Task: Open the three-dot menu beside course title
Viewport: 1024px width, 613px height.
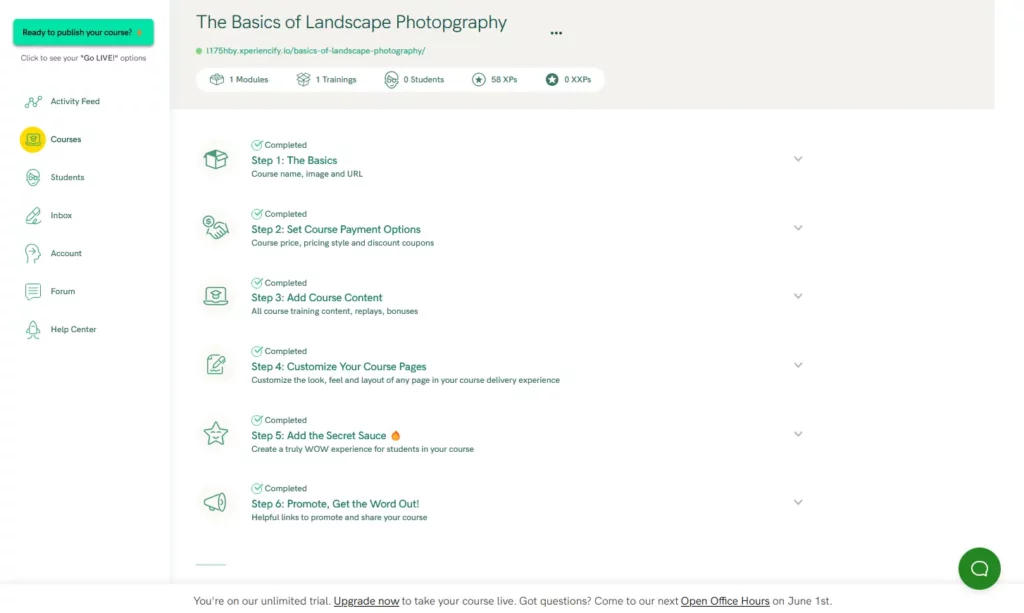Action: [x=556, y=33]
